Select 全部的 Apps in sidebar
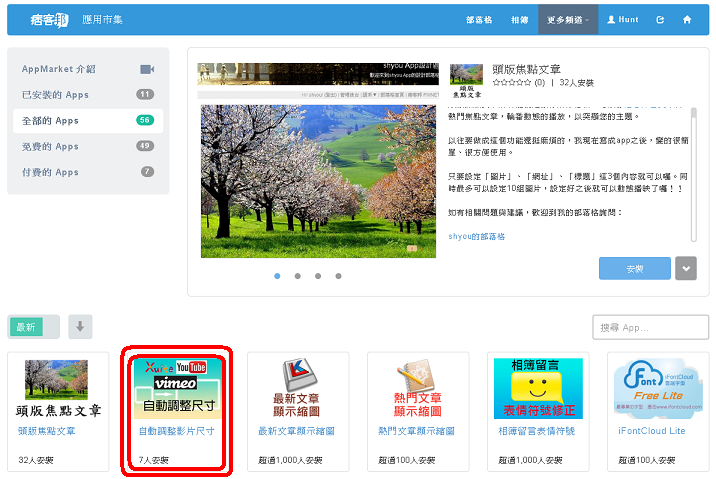Viewport: 716px width, 479px height. click(x=88, y=121)
